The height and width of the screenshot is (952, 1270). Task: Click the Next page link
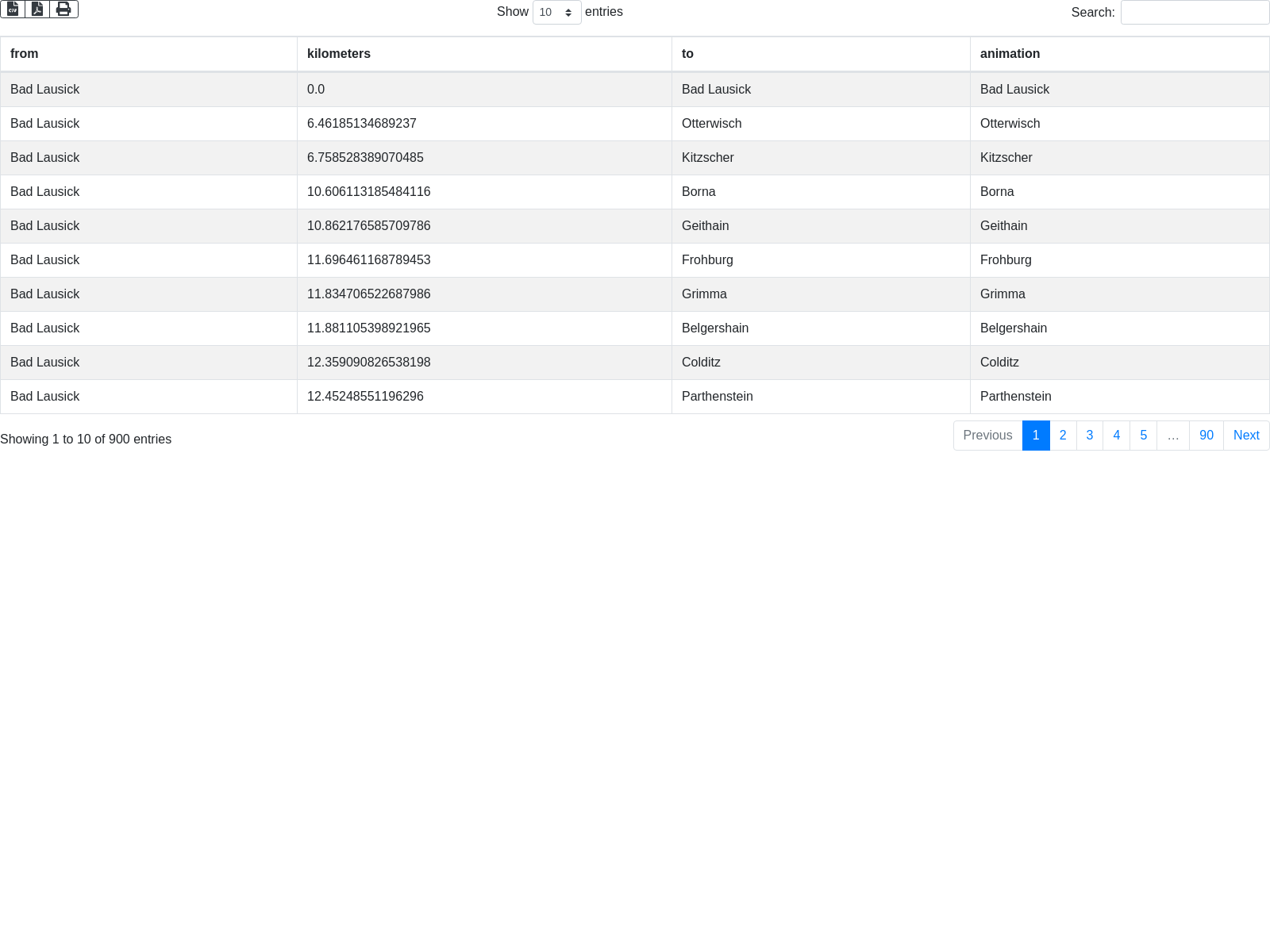coord(1246,436)
